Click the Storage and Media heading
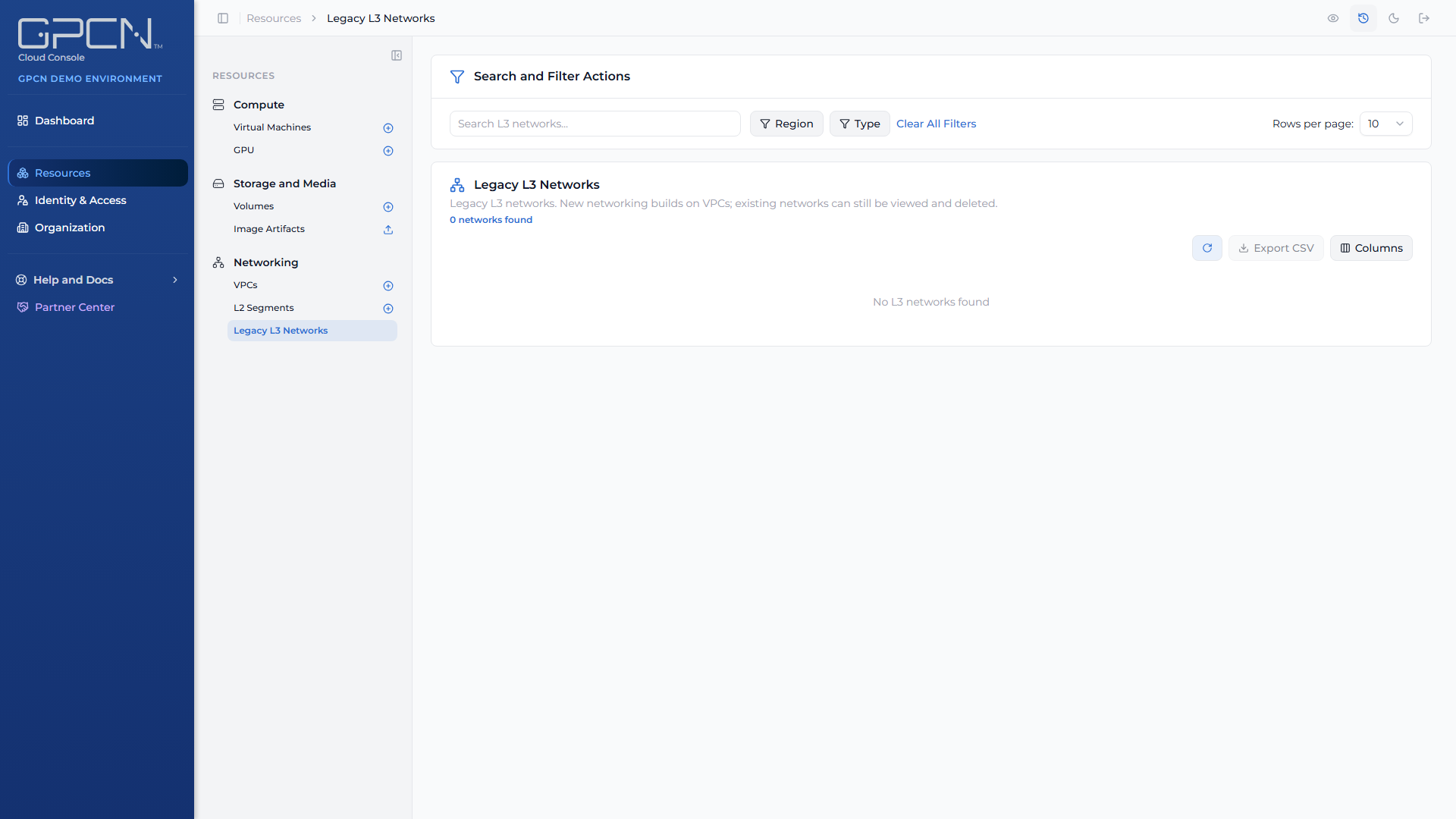 click(x=284, y=184)
